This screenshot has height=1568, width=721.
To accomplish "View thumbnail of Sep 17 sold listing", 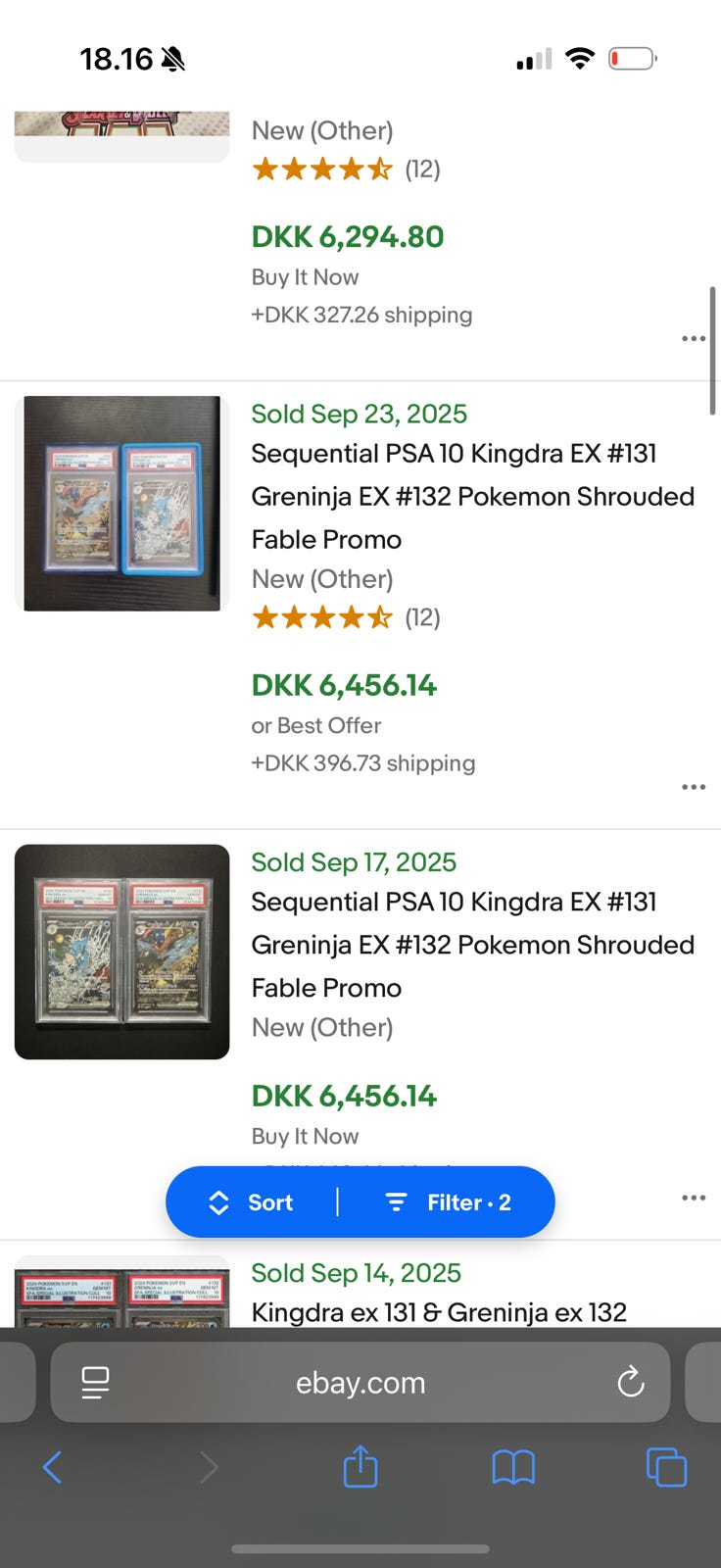I will 122,952.
